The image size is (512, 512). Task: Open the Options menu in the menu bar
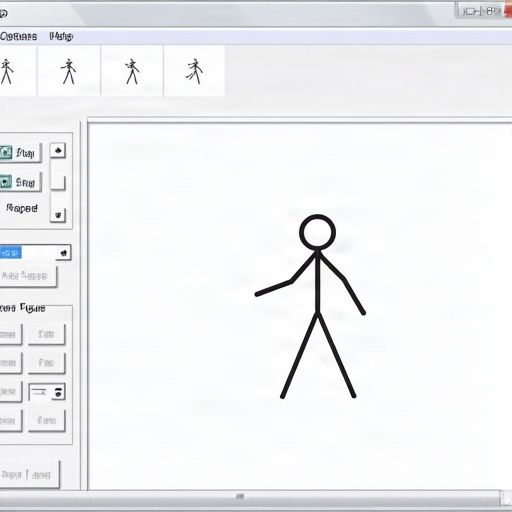point(18,36)
